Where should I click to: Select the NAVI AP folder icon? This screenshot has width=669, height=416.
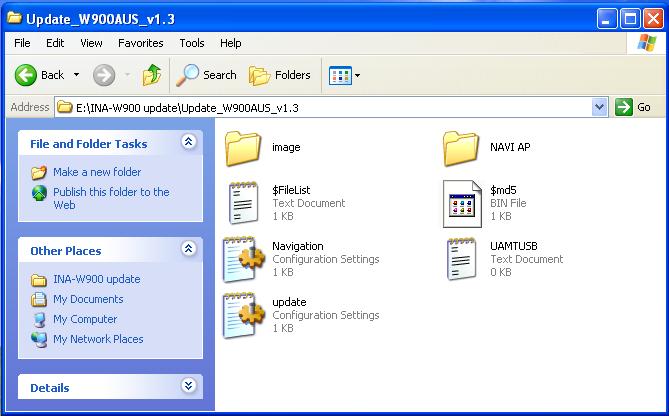tap(461, 148)
